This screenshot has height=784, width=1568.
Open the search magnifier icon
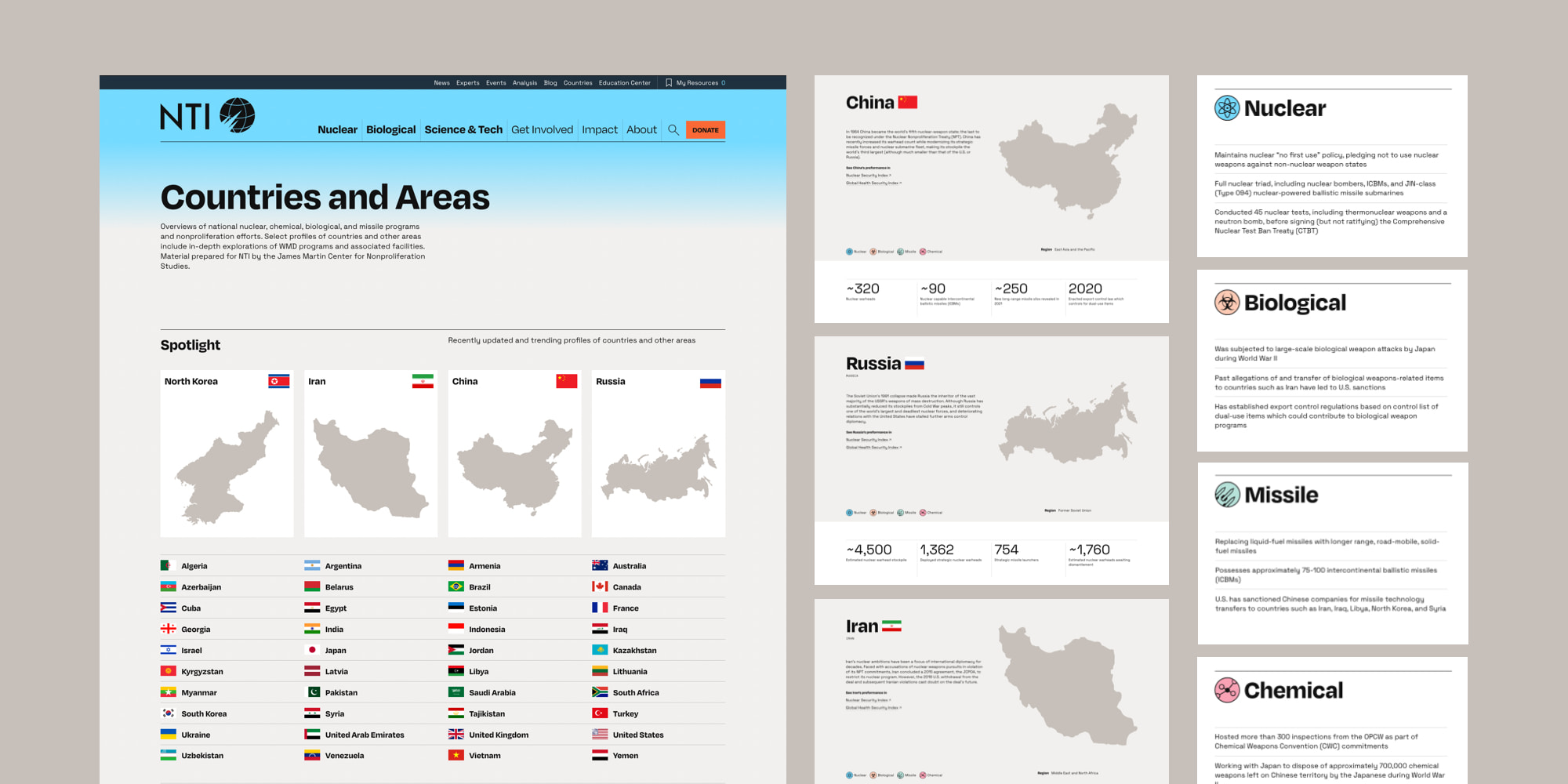673,130
